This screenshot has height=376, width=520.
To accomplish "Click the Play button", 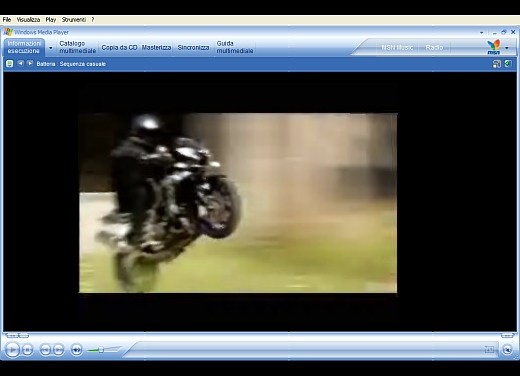I will coord(12,350).
